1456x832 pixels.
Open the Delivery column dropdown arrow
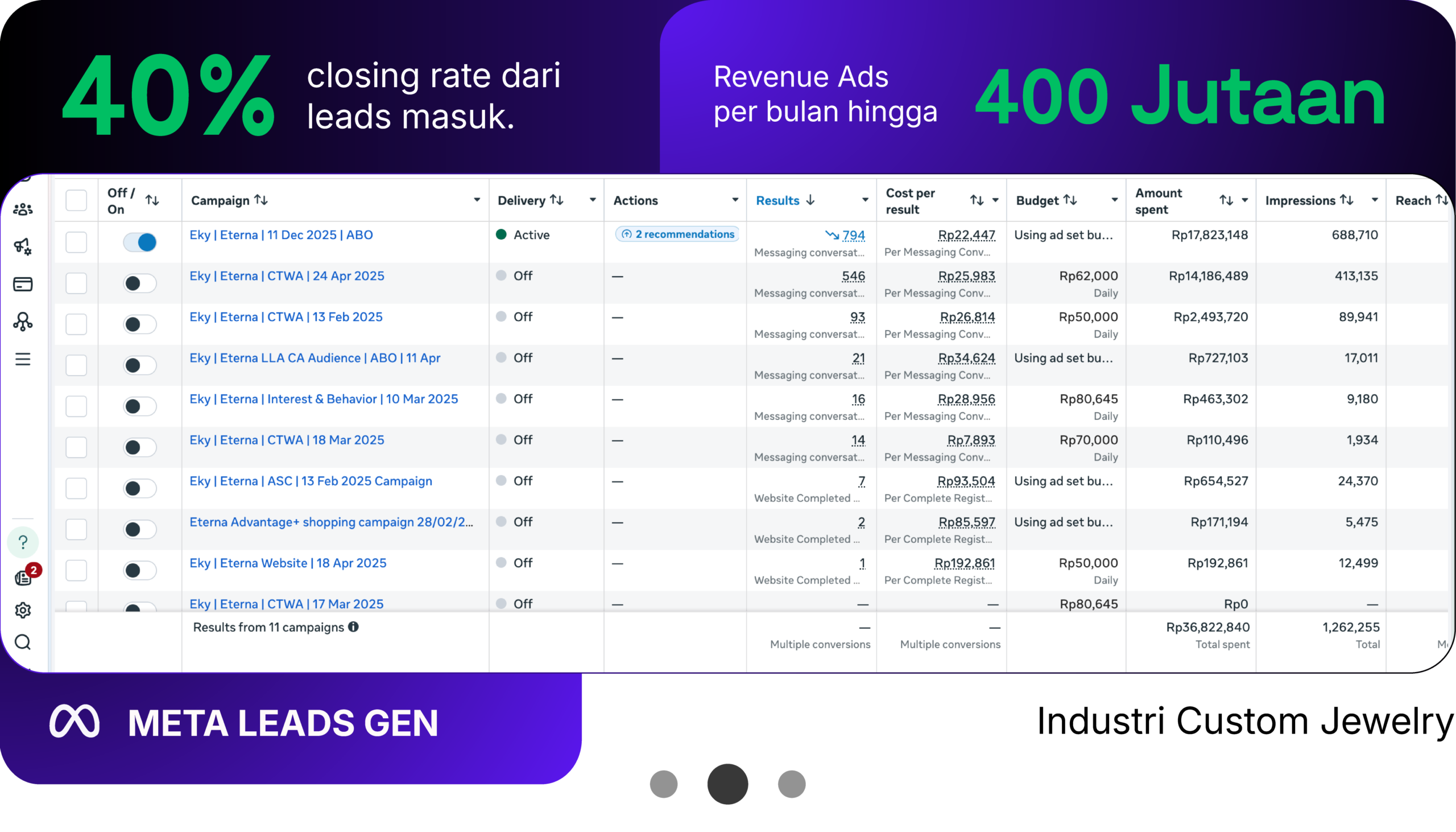593,200
